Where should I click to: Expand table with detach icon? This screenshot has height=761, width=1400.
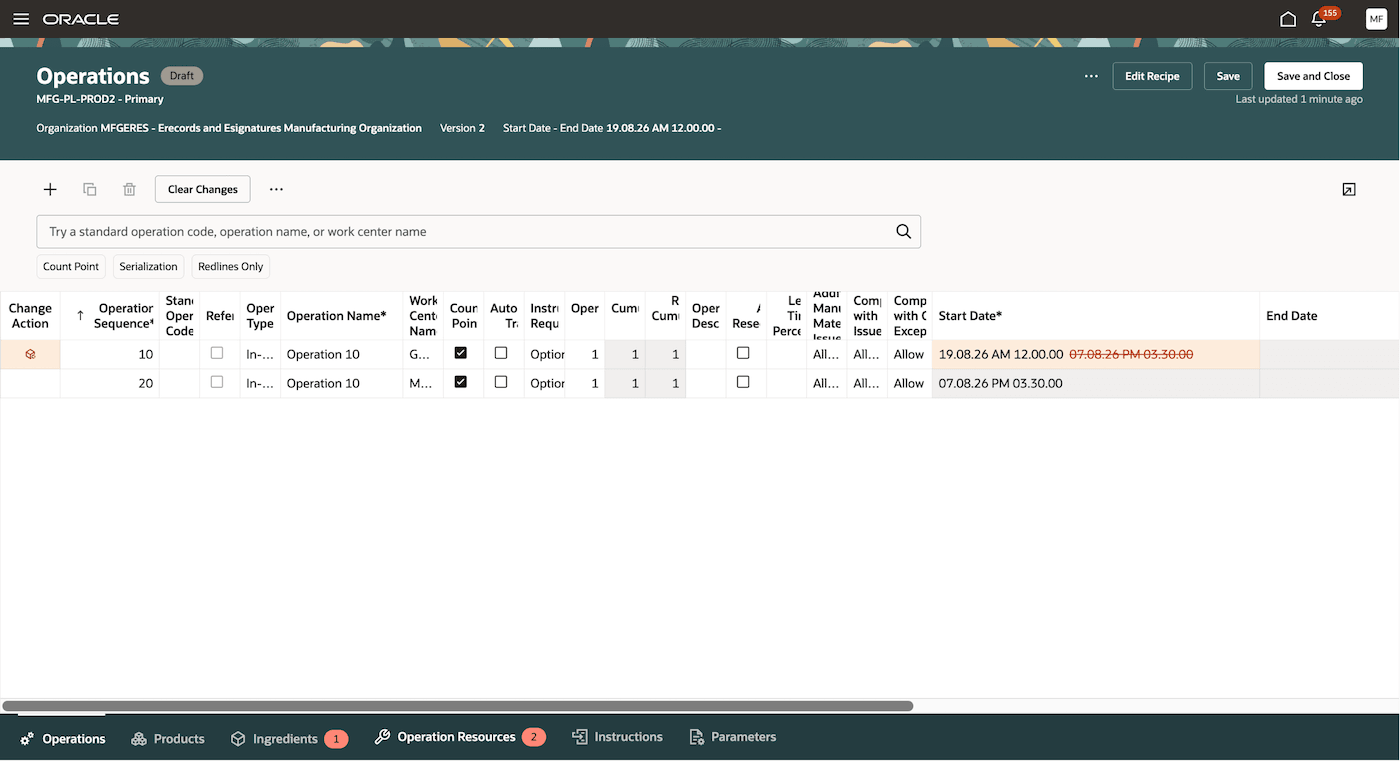[1349, 189]
